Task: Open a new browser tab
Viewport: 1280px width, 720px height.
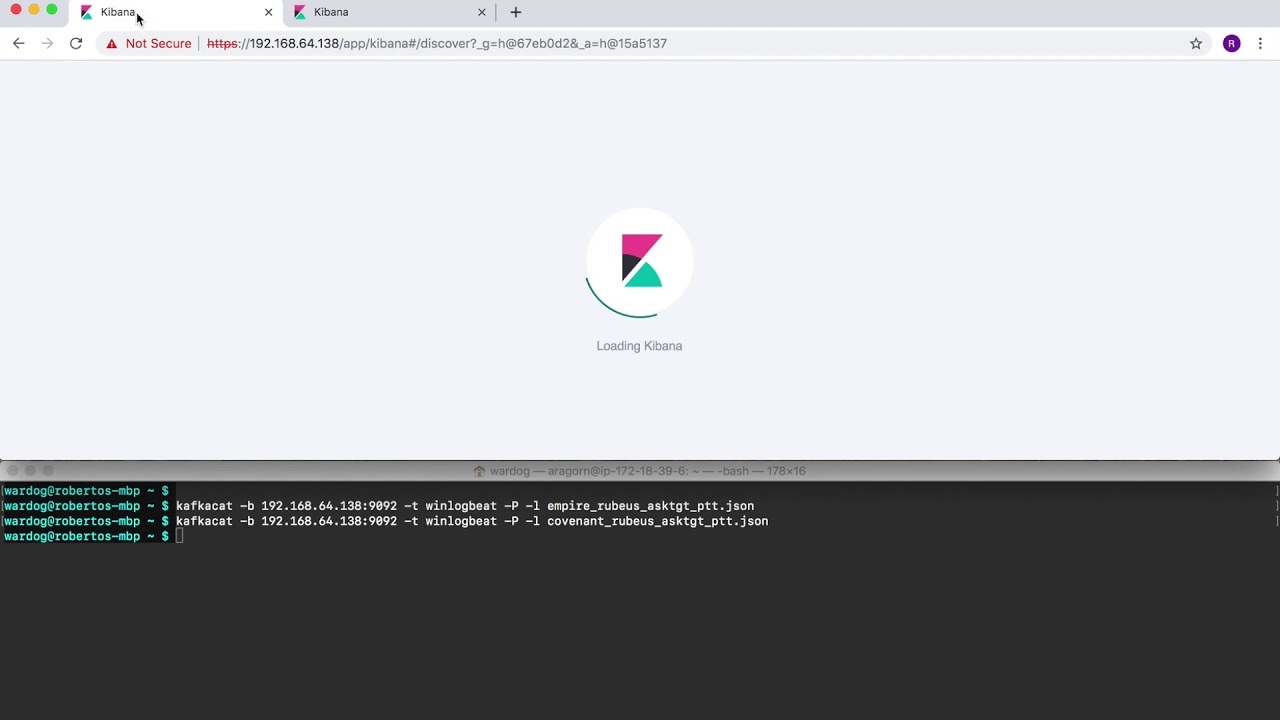Action: click(x=516, y=12)
